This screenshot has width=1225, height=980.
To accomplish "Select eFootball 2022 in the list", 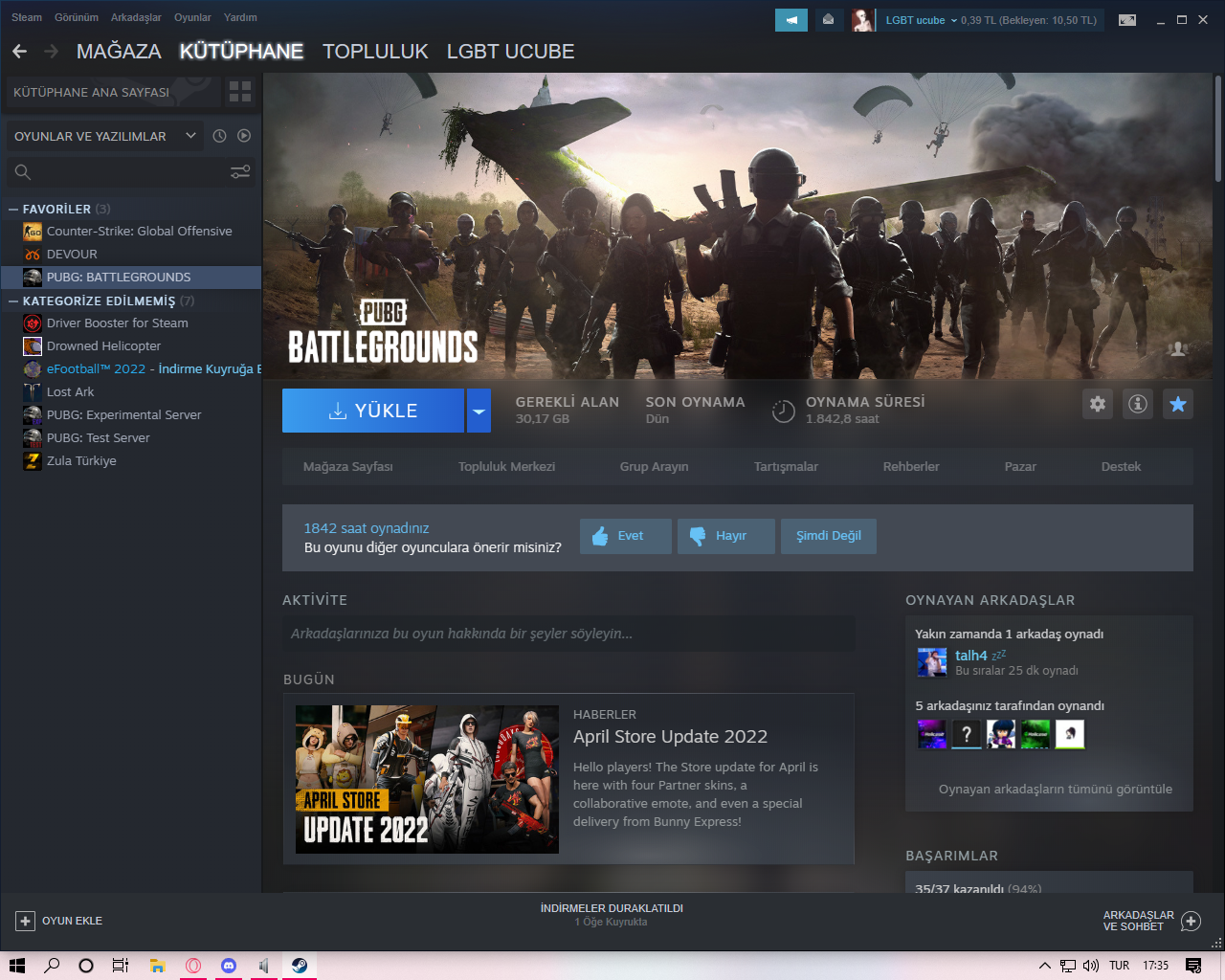I will (131, 369).
